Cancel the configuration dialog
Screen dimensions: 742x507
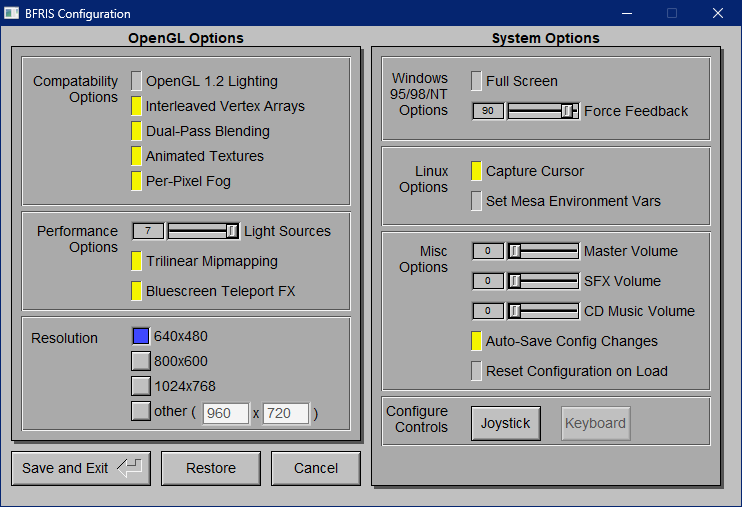pos(316,468)
